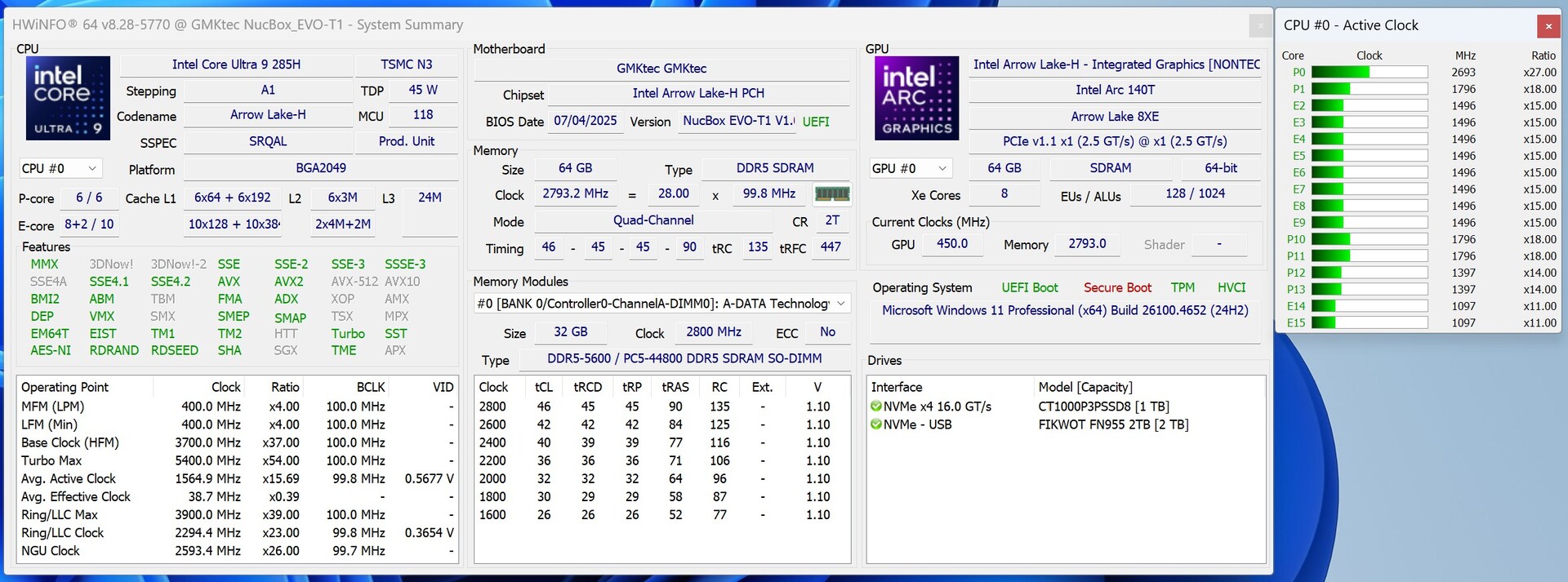Open the GPU #0 selector dropdown

tap(911, 169)
